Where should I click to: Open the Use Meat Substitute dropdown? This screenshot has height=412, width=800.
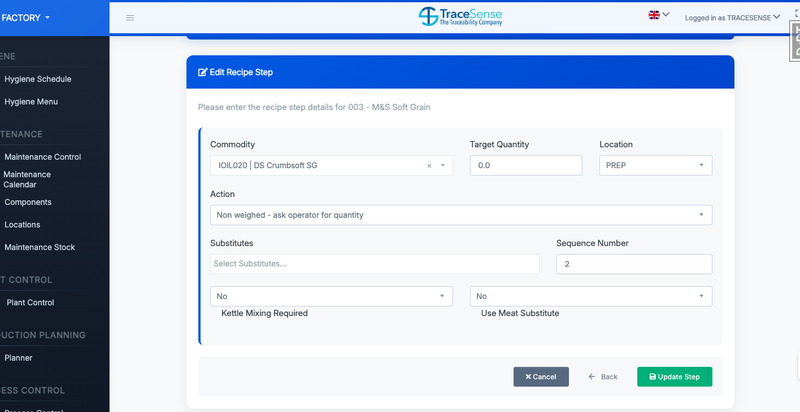pyautogui.click(x=591, y=296)
